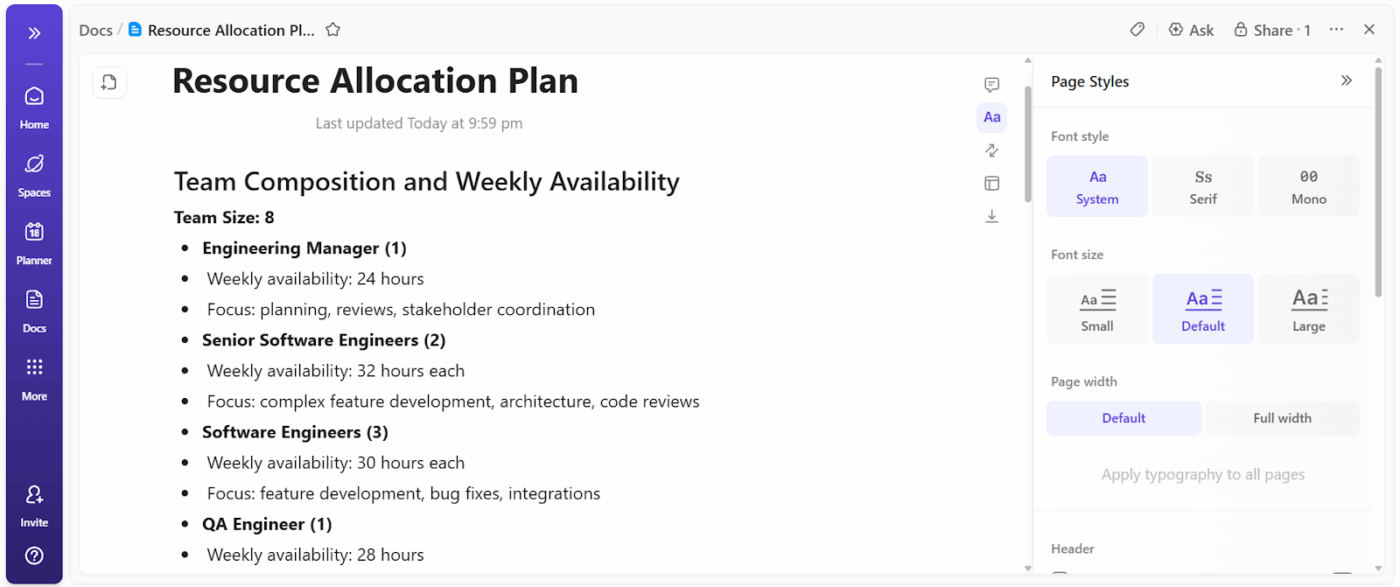The height and width of the screenshot is (587, 1400).
Task: Star the Resource Allocation Plan doc
Action: click(x=332, y=29)
